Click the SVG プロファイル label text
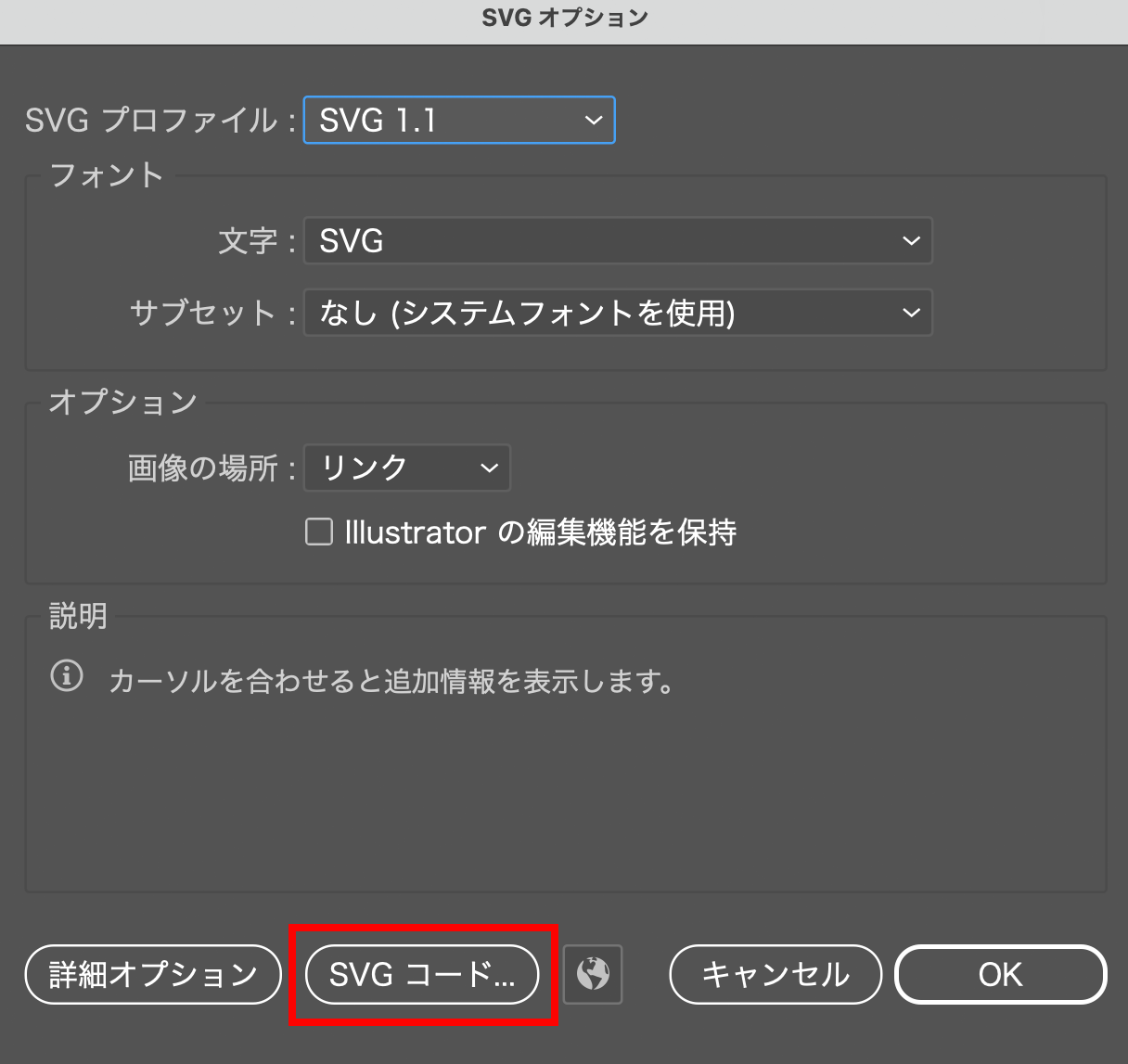 click(x=151, y=121)
